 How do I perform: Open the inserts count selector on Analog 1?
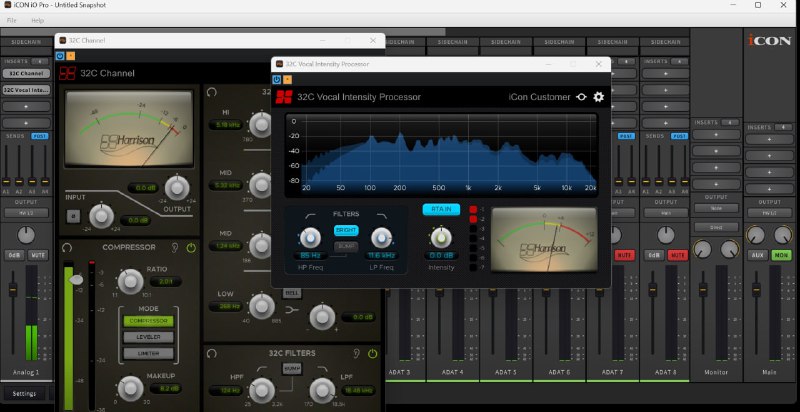[x=40, y=61]
